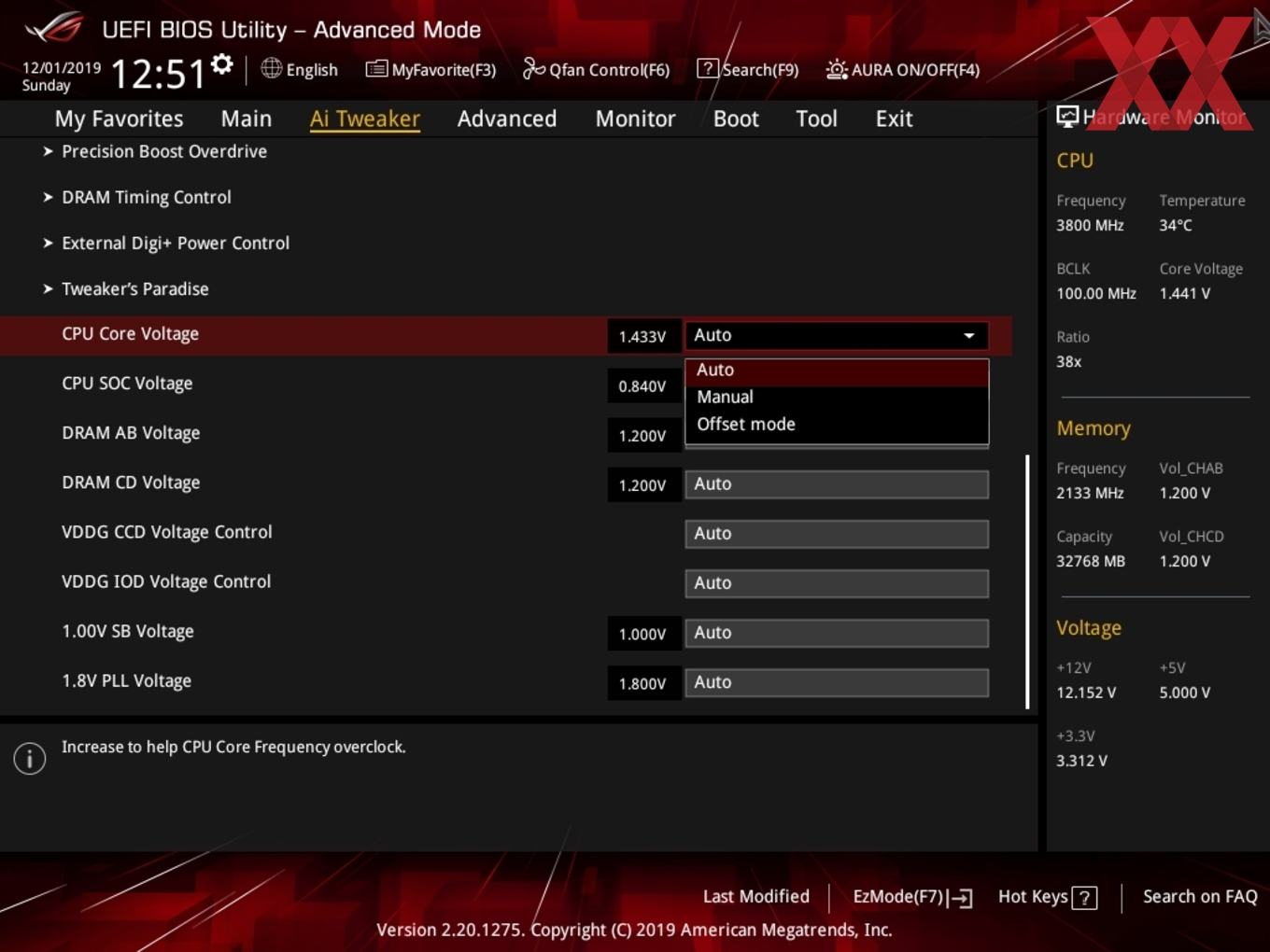Open MyFavorite(F3) list icon
Image resolution: width=1270 pixels, height=952 pixels.
[376, 68]
